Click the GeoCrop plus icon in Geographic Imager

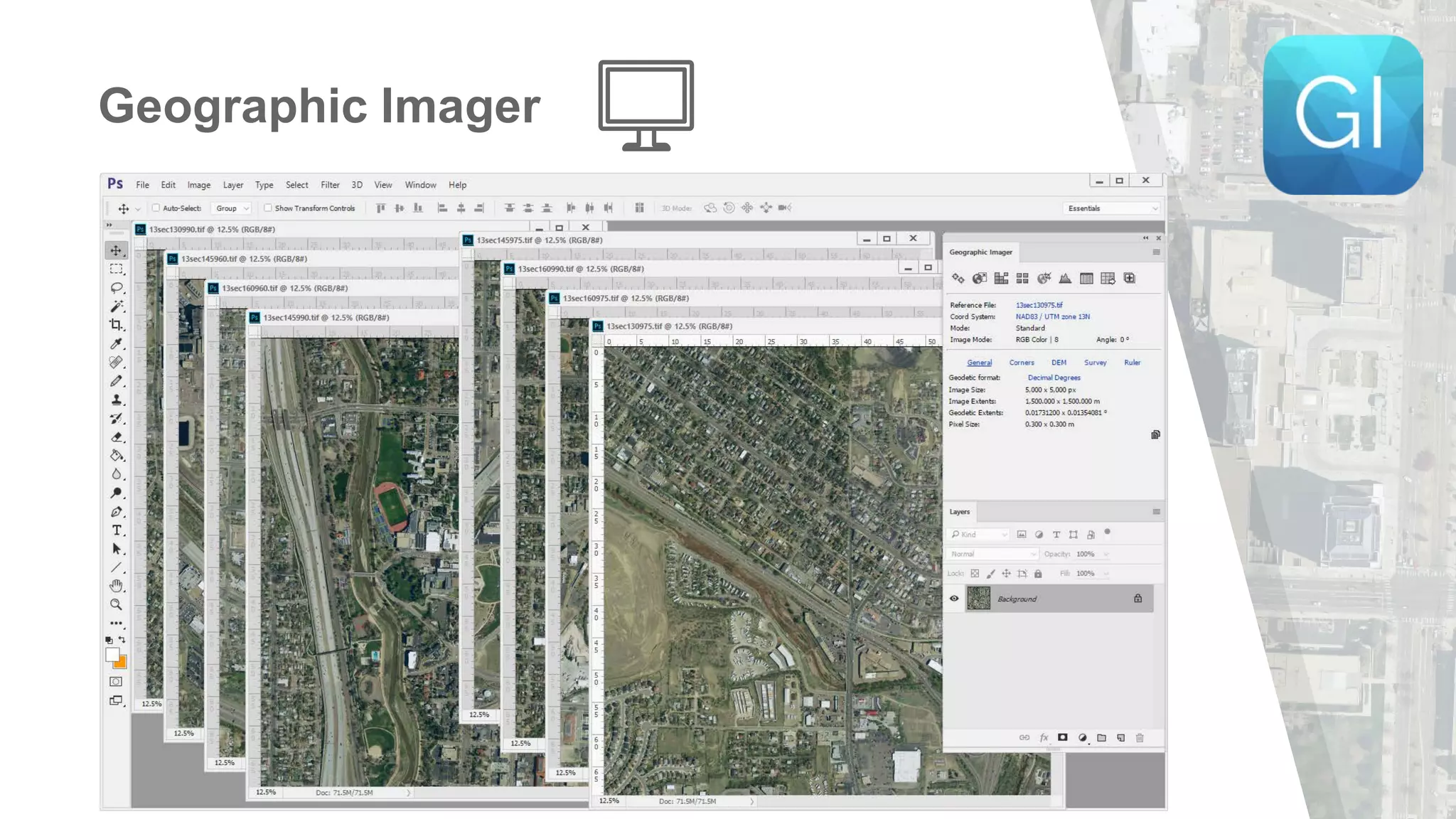(x=1130, y=279)
